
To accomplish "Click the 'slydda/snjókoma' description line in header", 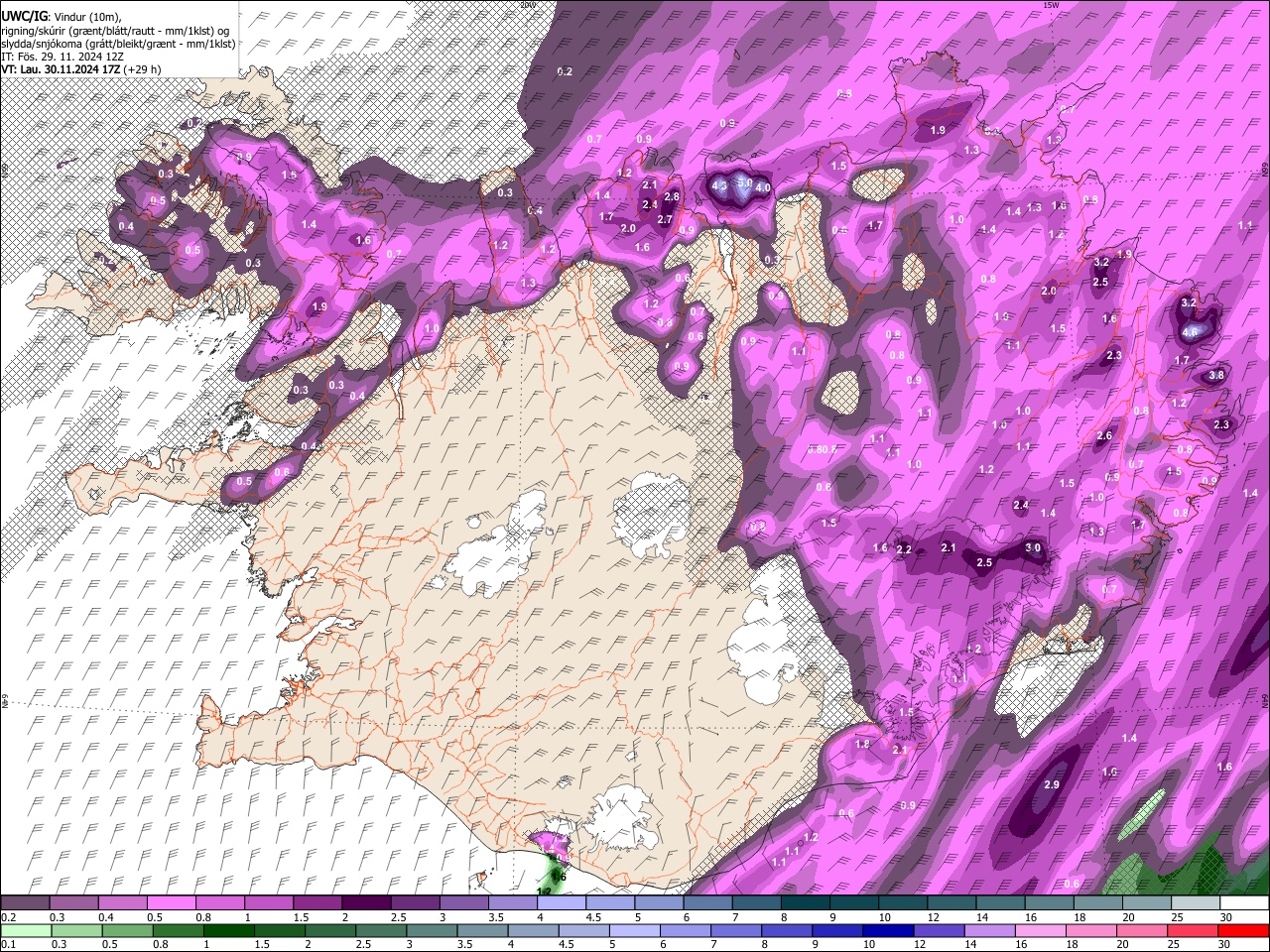I will click(118, 44).
